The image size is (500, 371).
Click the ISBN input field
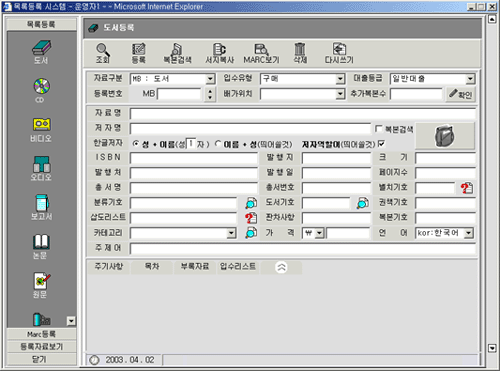pos(194,158)
